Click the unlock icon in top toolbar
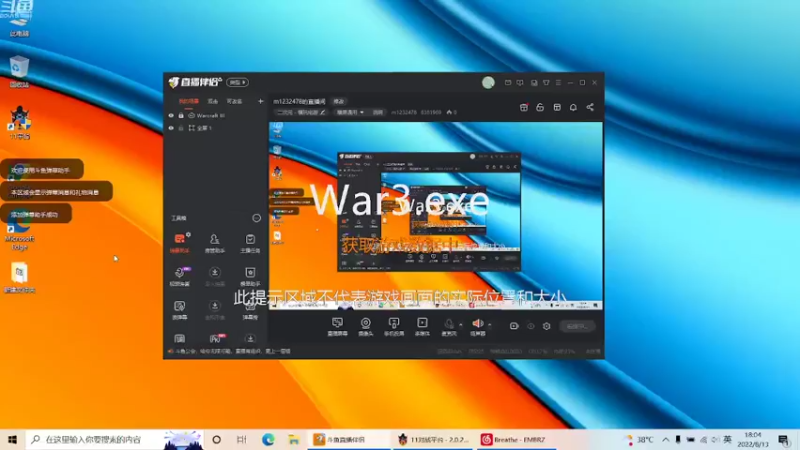This screenshot has height=450, width=800. [x=540, y=107]
